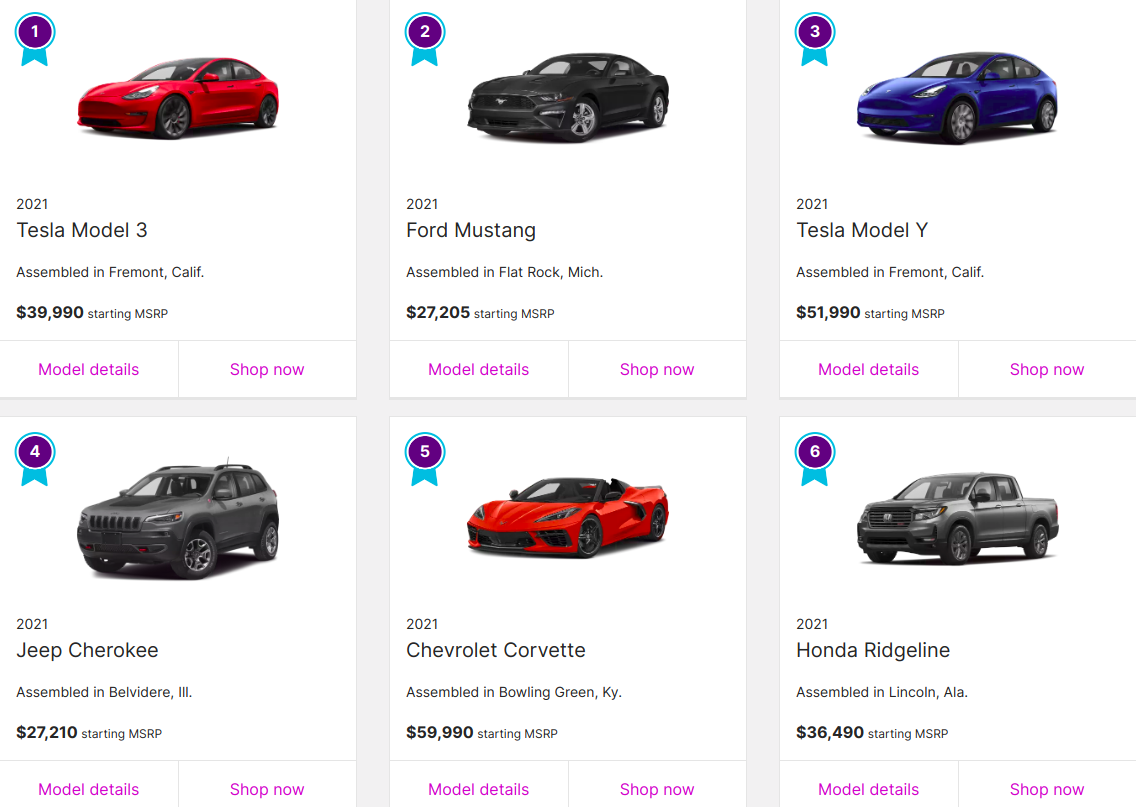Viewport: 1136px width, 807px height.
Task: Open Model details for Chevrolet Corvette
Action: click(x=478, y=789)
